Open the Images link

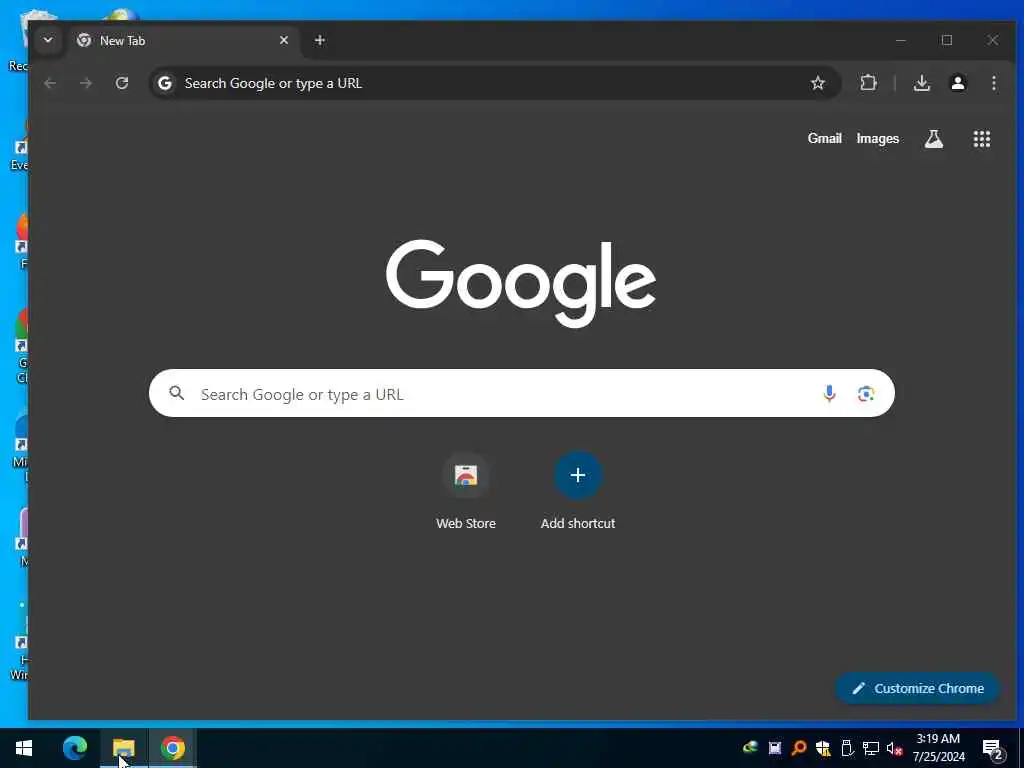click(877, 138)
